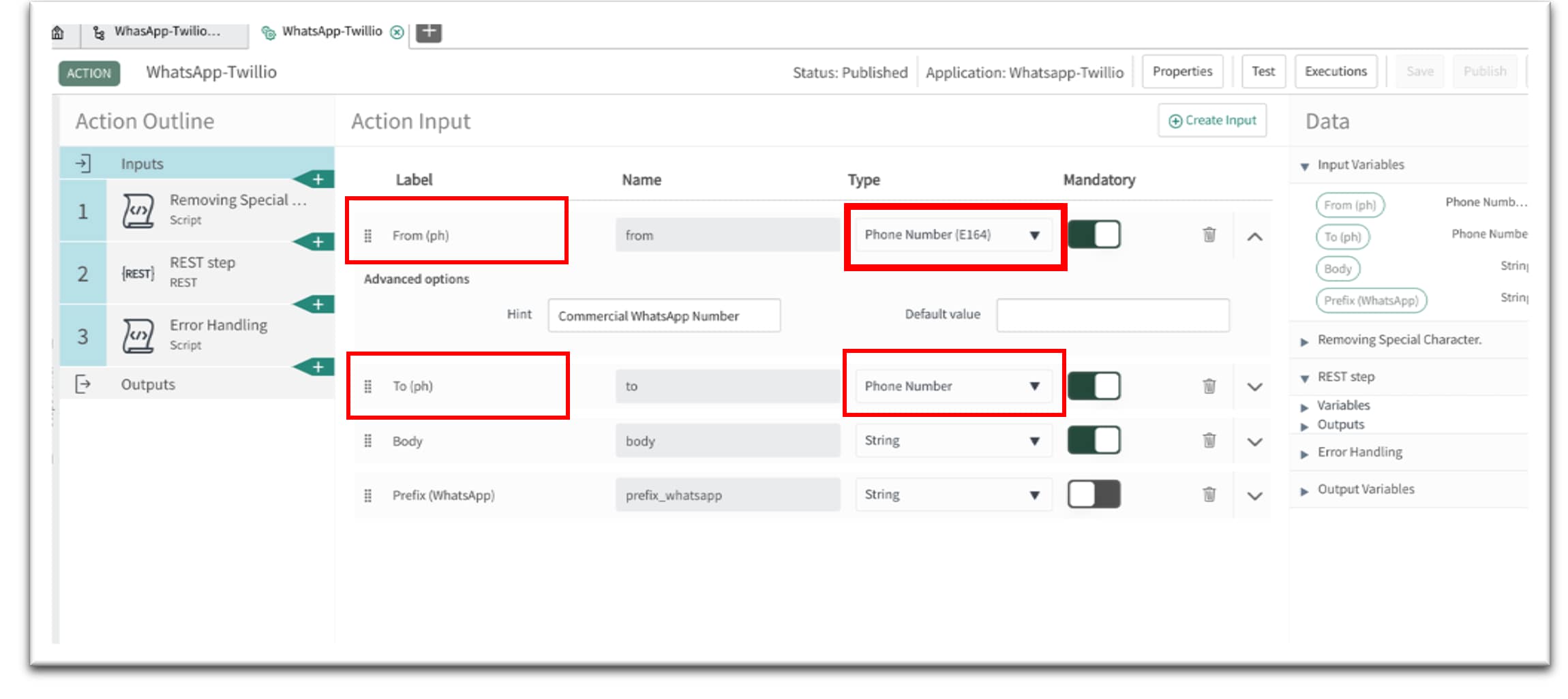Delete the Prefix (WhatsApp) input
This screenshot has width=1568, height=699.
pos(1209,495)
